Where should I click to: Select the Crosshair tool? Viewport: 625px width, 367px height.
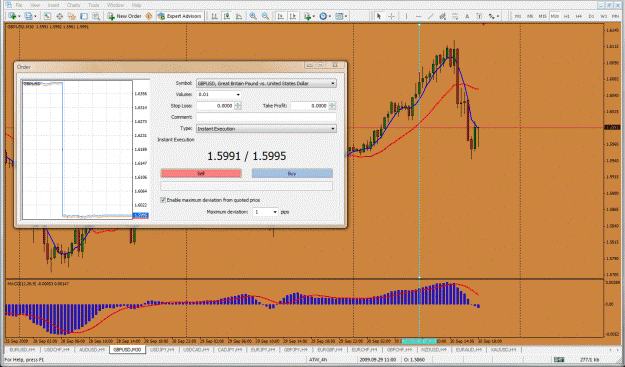pos(391,16)
